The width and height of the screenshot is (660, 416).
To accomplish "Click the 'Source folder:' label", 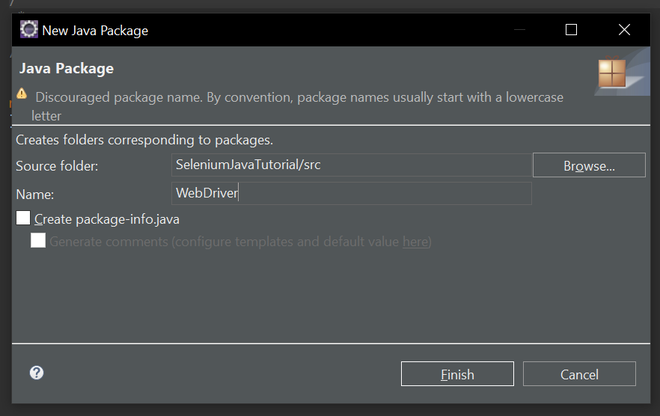I will [x=57, y=165].
